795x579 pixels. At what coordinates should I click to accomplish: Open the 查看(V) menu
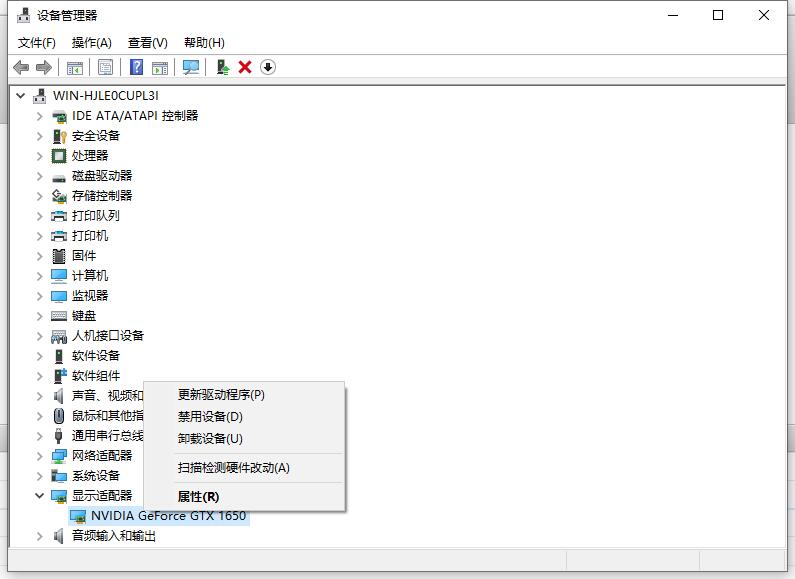pyautogui.click(x=147, y=42)
